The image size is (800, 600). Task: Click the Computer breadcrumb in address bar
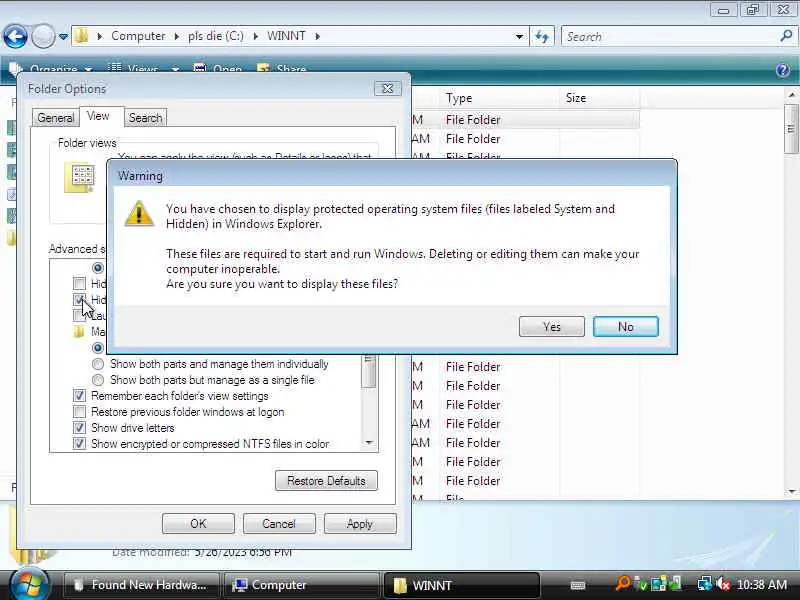click(x=138, y=36)
